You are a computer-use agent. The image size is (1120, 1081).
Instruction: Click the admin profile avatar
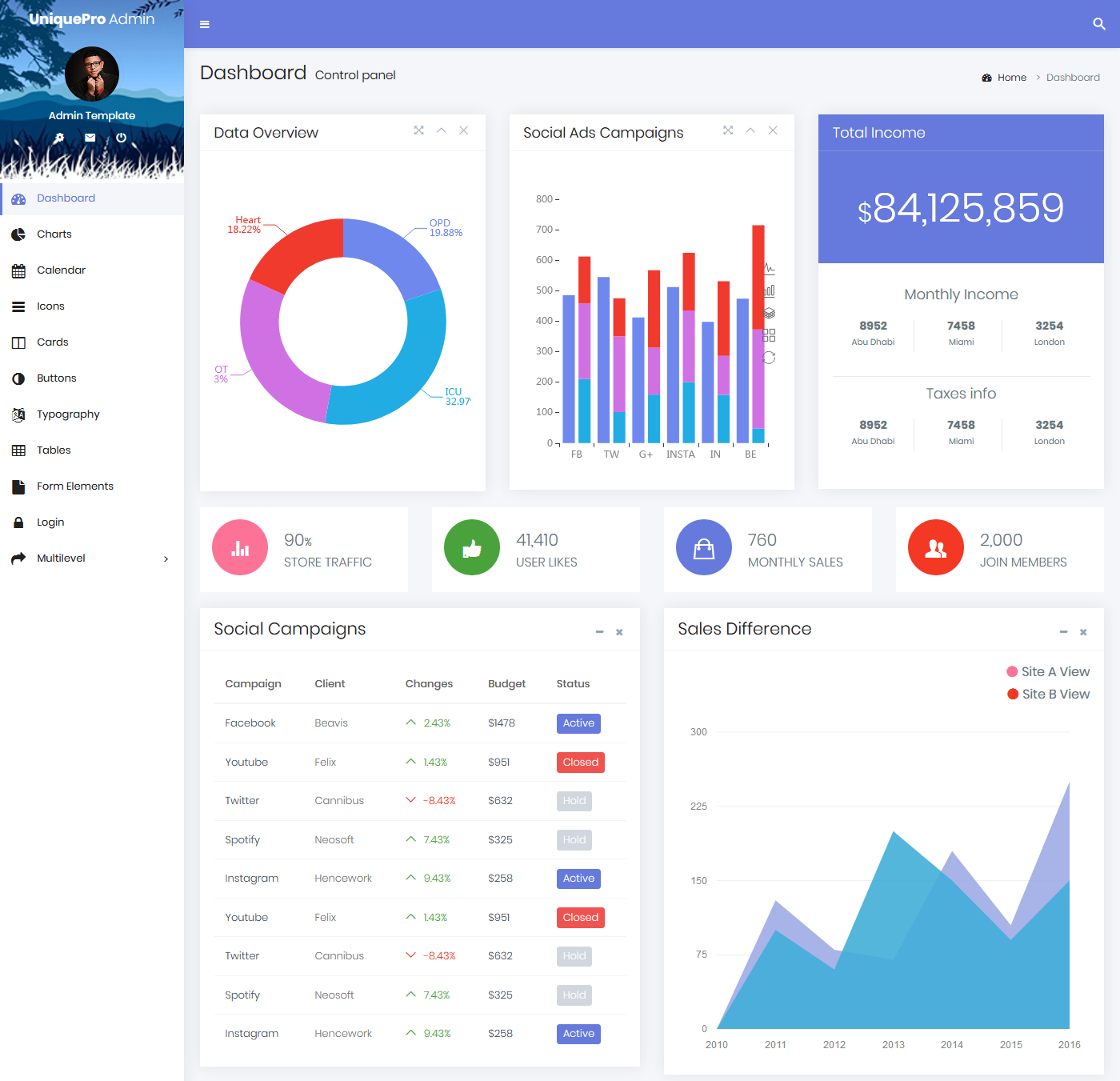[x=92, y=74]
